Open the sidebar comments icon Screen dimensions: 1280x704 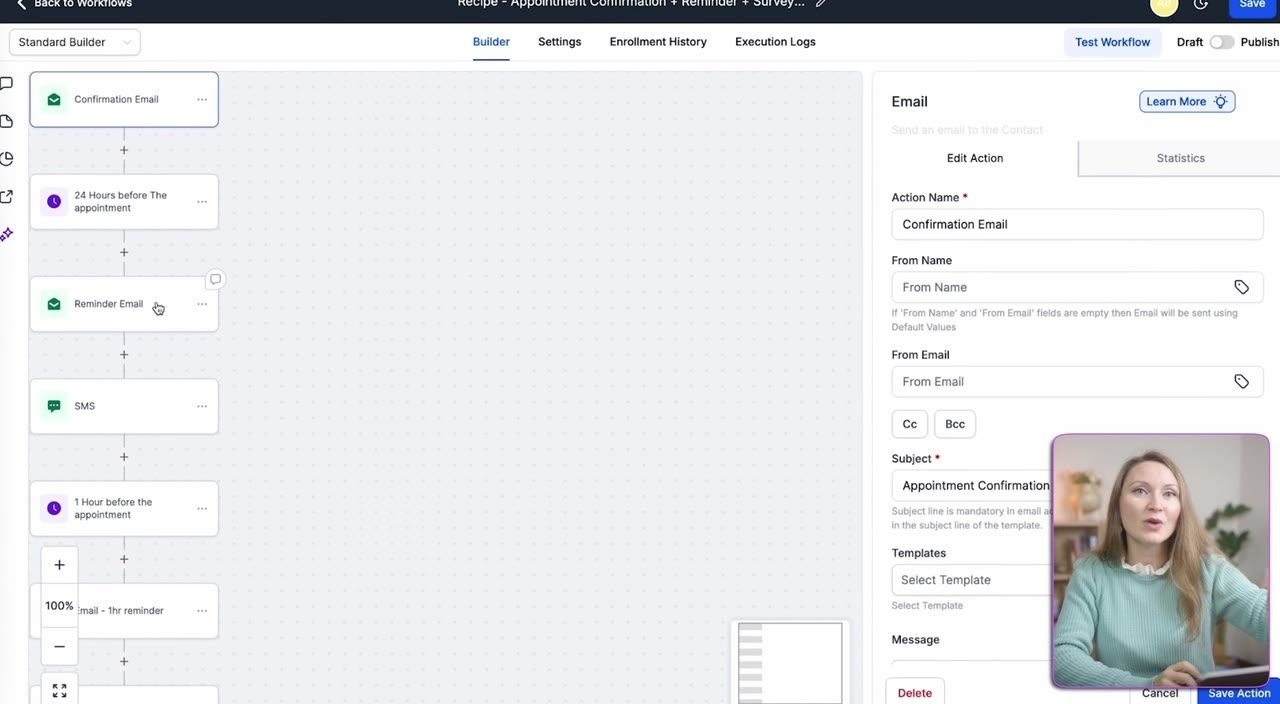point(6,84)
